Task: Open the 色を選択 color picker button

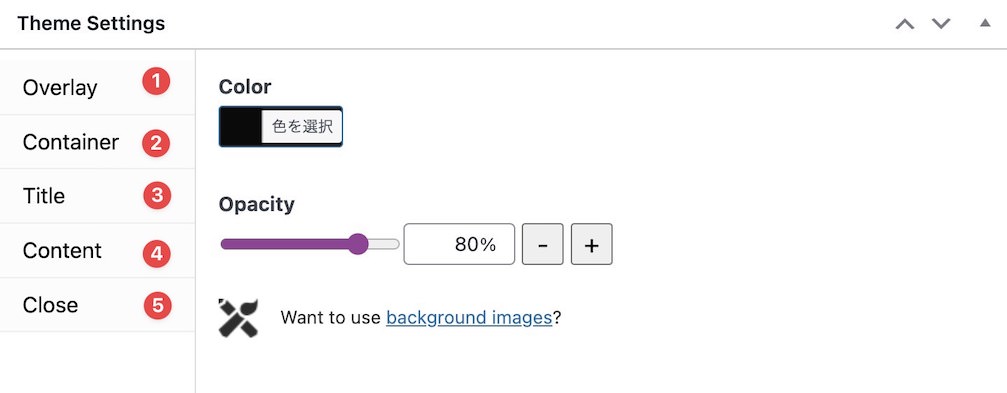Action: [302, 127]
